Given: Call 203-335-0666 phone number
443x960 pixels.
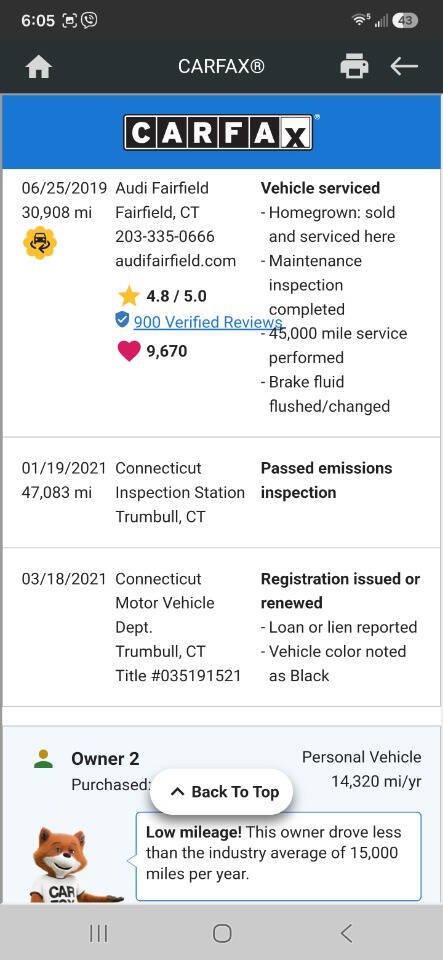Looking at the screenshot, I should 165,236.
